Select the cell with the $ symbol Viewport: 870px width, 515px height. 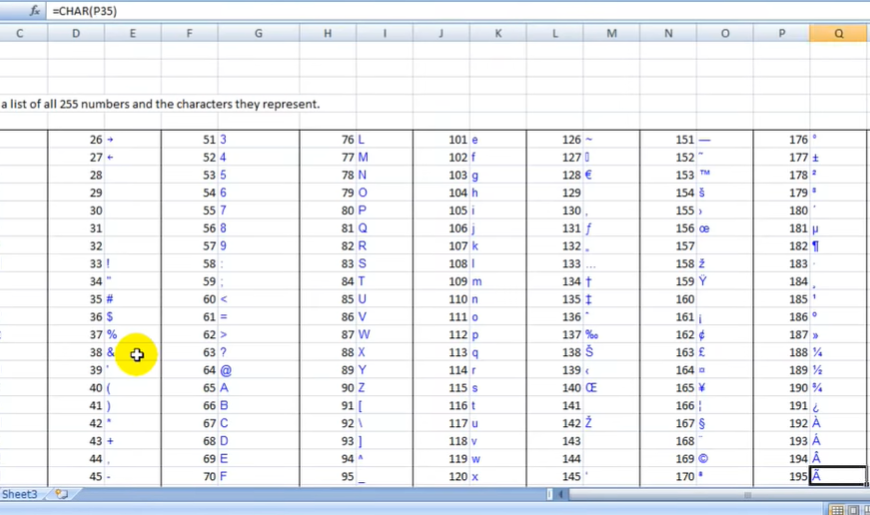tap(133, 317)
